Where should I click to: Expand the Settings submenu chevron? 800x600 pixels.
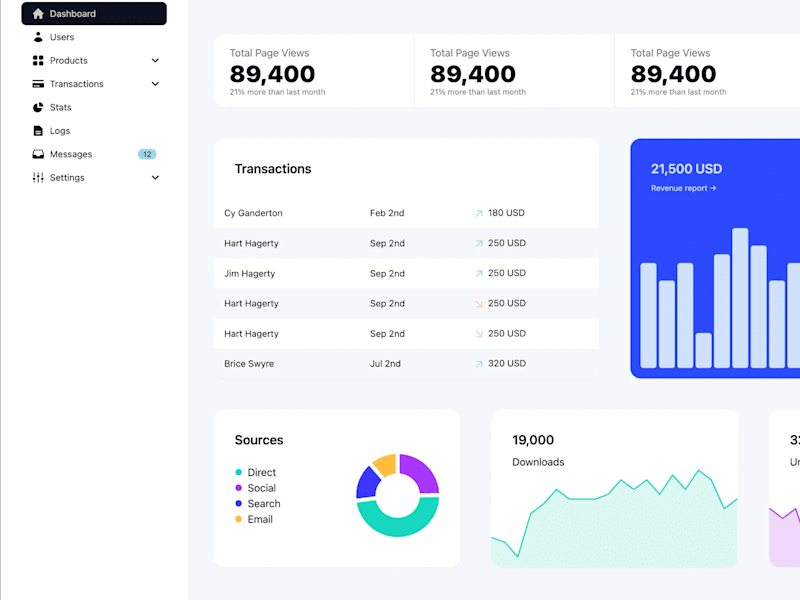point(155,178)
